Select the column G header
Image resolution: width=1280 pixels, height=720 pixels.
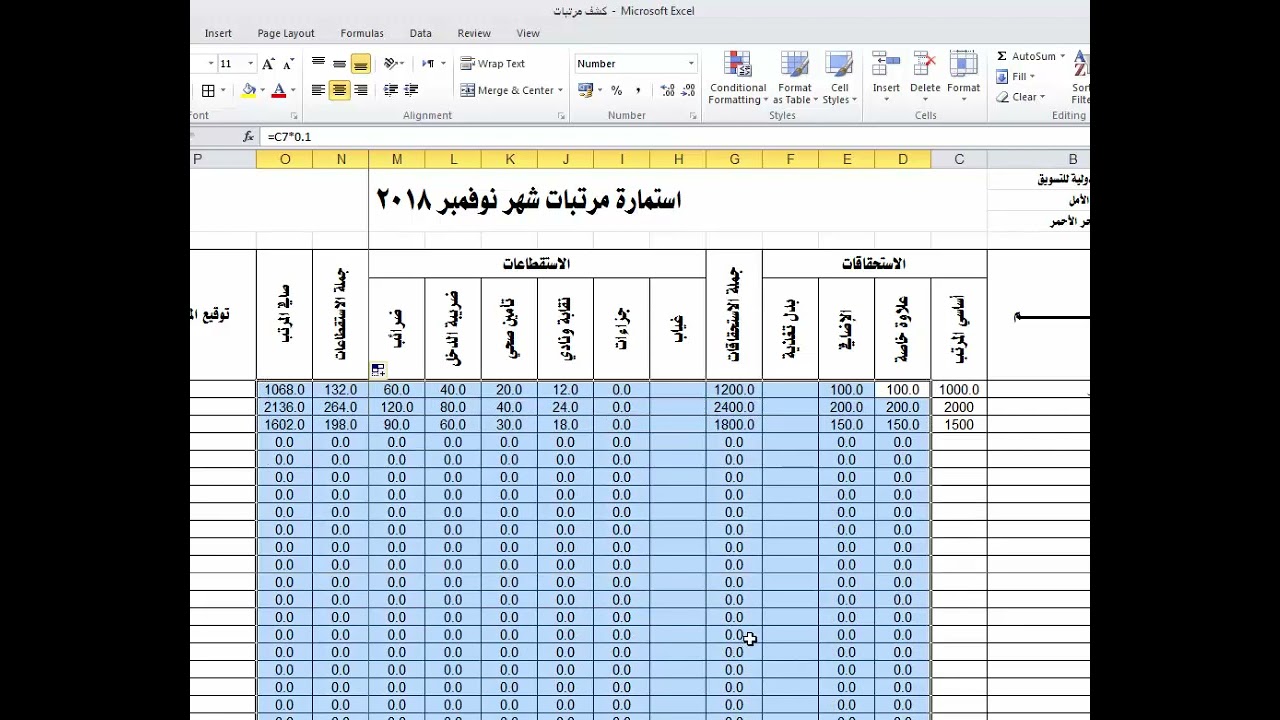(734, 159)
